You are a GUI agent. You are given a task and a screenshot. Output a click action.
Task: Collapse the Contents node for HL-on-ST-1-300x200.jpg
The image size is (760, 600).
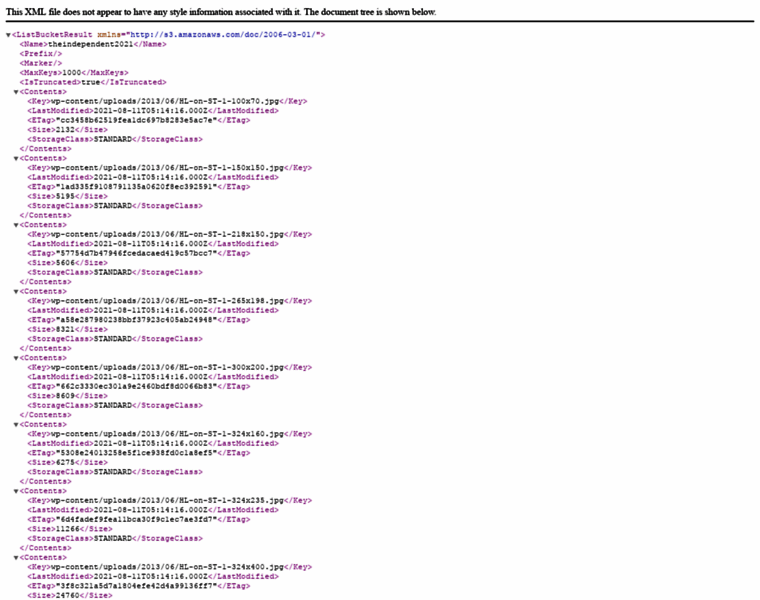[x=16, y=358]
